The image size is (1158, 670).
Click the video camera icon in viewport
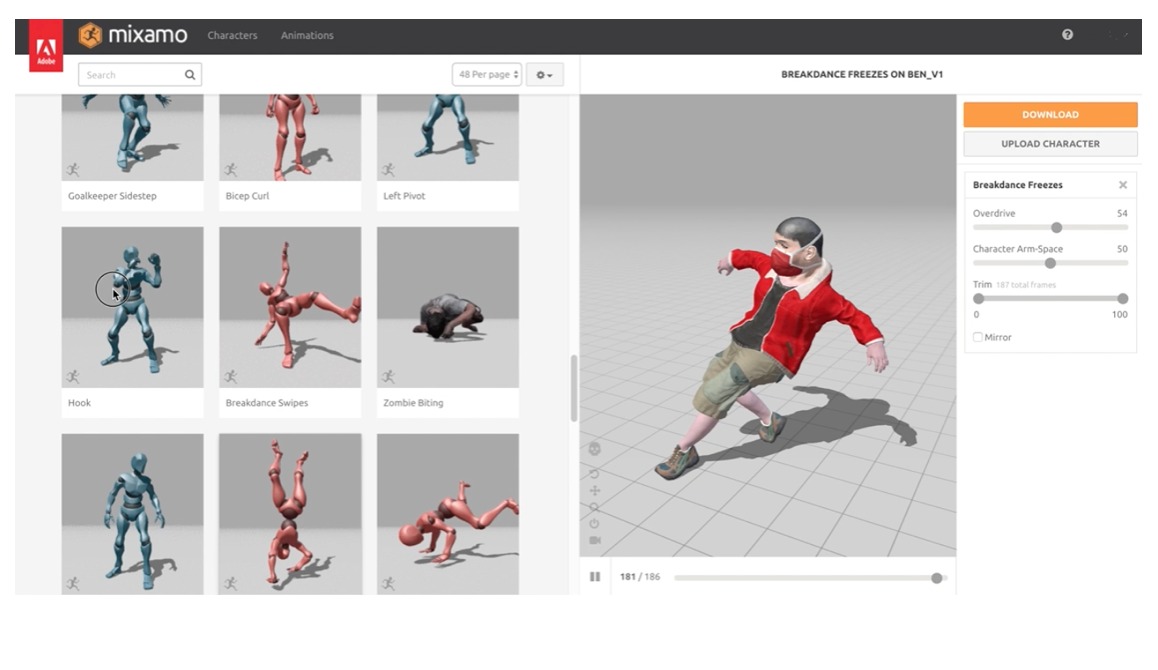pos(595,540)
